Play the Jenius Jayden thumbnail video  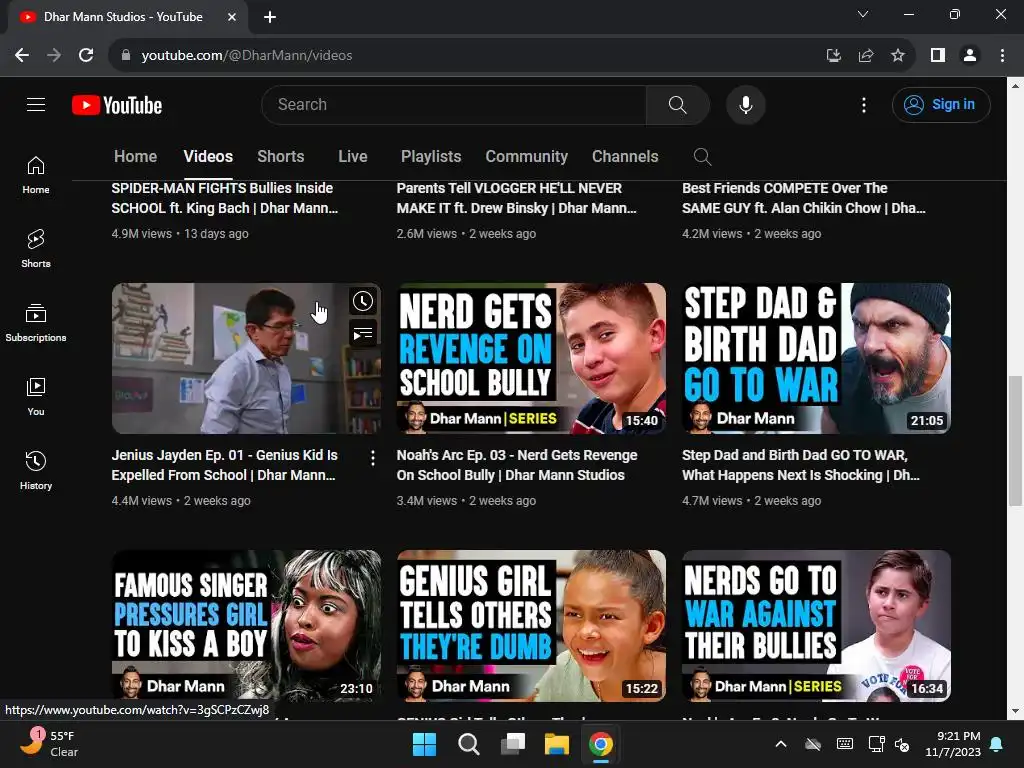tap(246, 358)
